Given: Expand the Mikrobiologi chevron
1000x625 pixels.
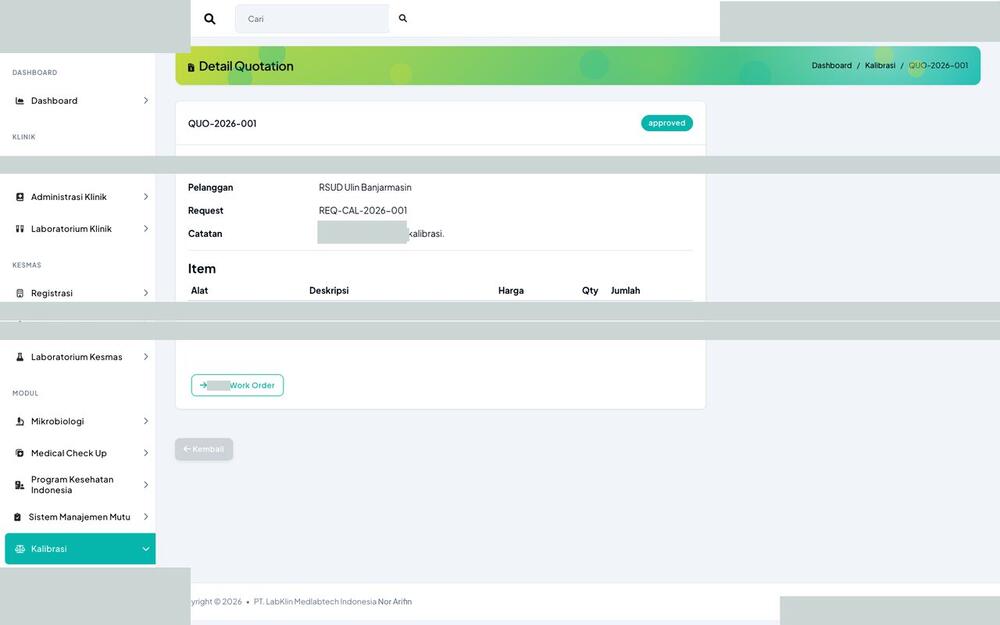Looking at the screenshot, I should (145, 422).
